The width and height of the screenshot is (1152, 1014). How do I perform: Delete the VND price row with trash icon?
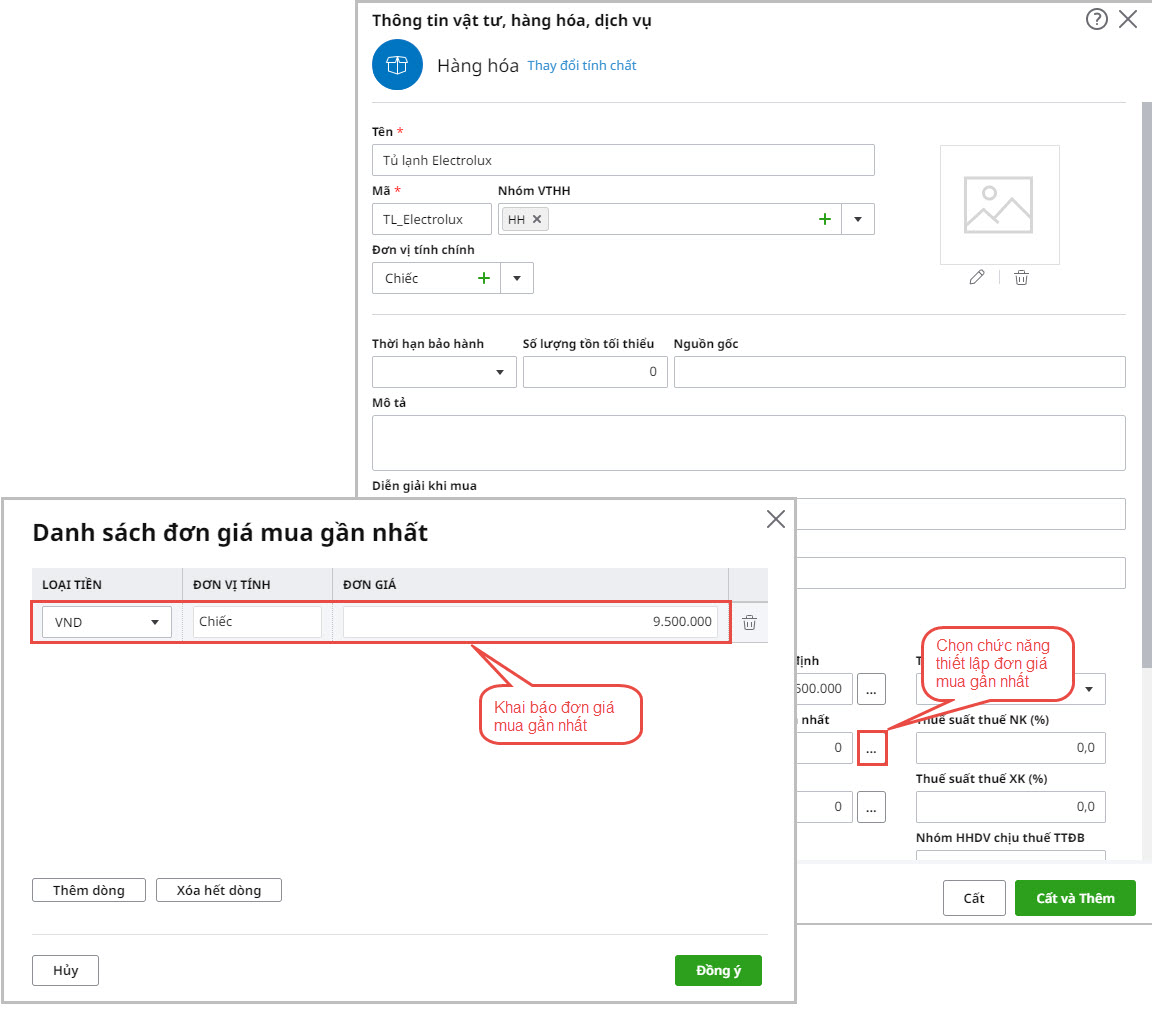(749, 622)
